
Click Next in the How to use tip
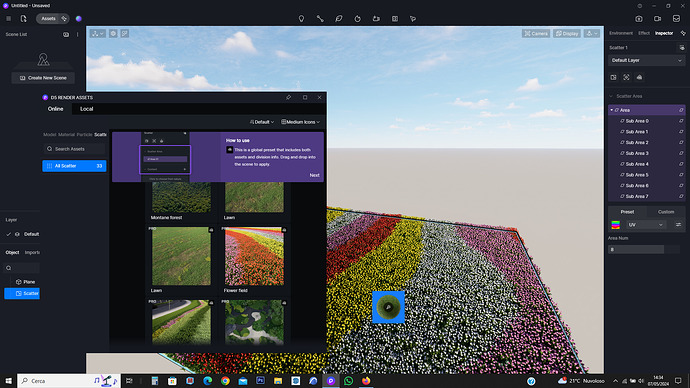pyautogui.click(x=314, y=175)
